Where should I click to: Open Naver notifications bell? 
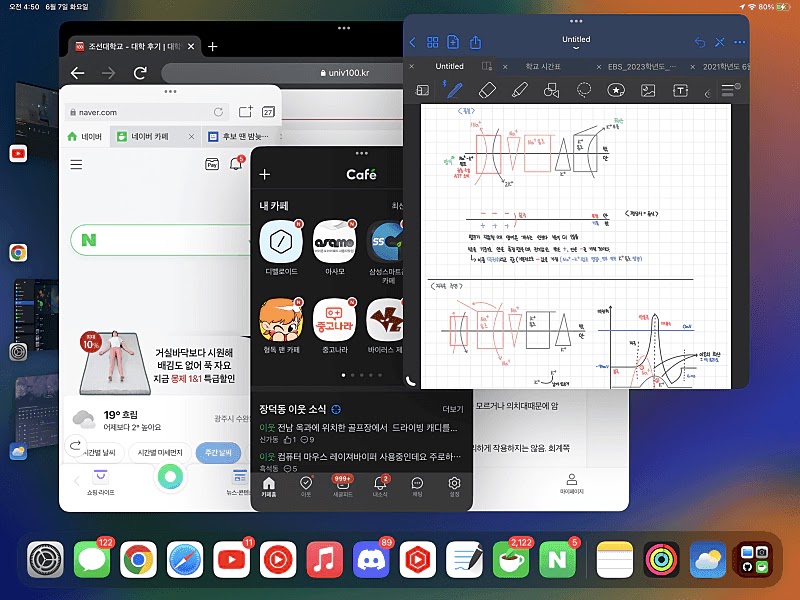[x=236, y=164]
